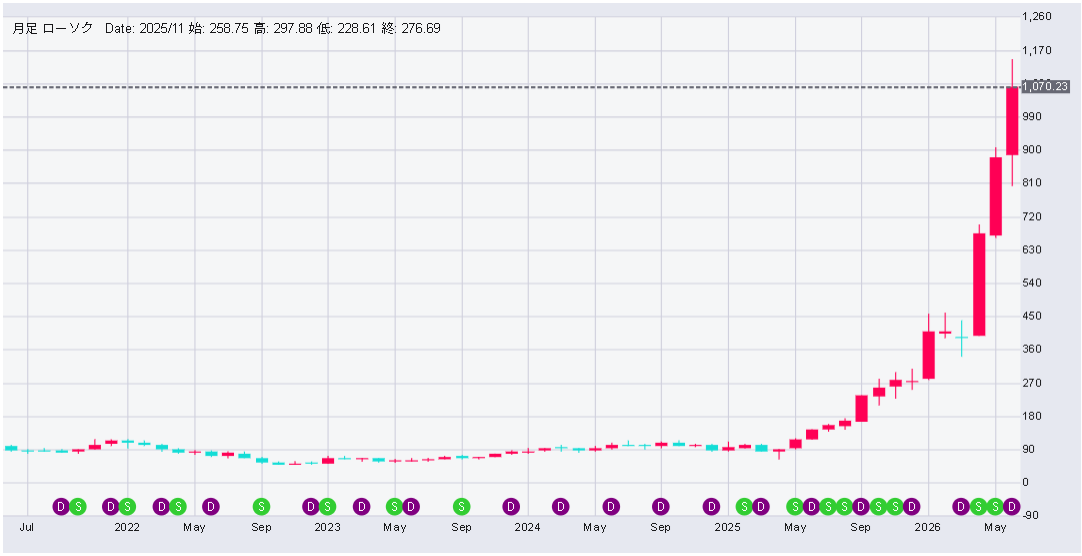Viewport: 1082px width, 556px height.
Task: Click the '2026' time axis label
Action: 928,528
